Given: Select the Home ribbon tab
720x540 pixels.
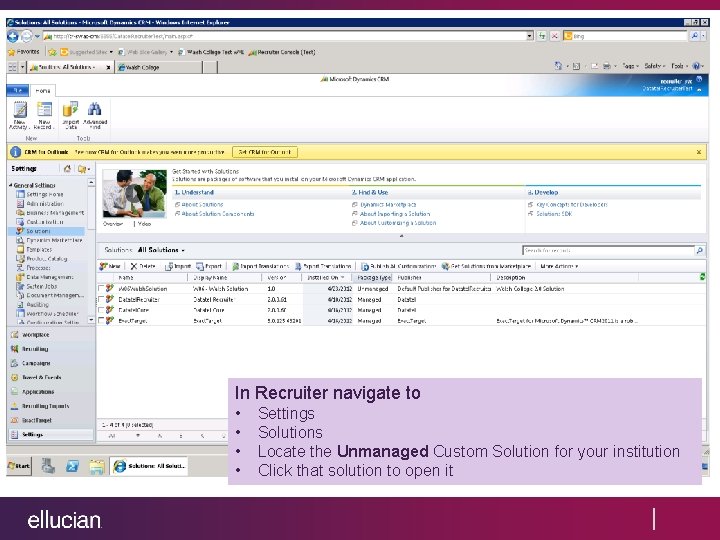Looking at the screenshot, I should tap(43, 91).
